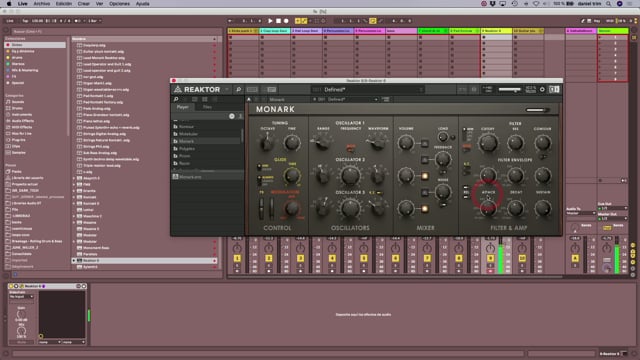Toggle Reaktor audio engine power button
Screen dimensions: 640x360
[x=542, y=89]
